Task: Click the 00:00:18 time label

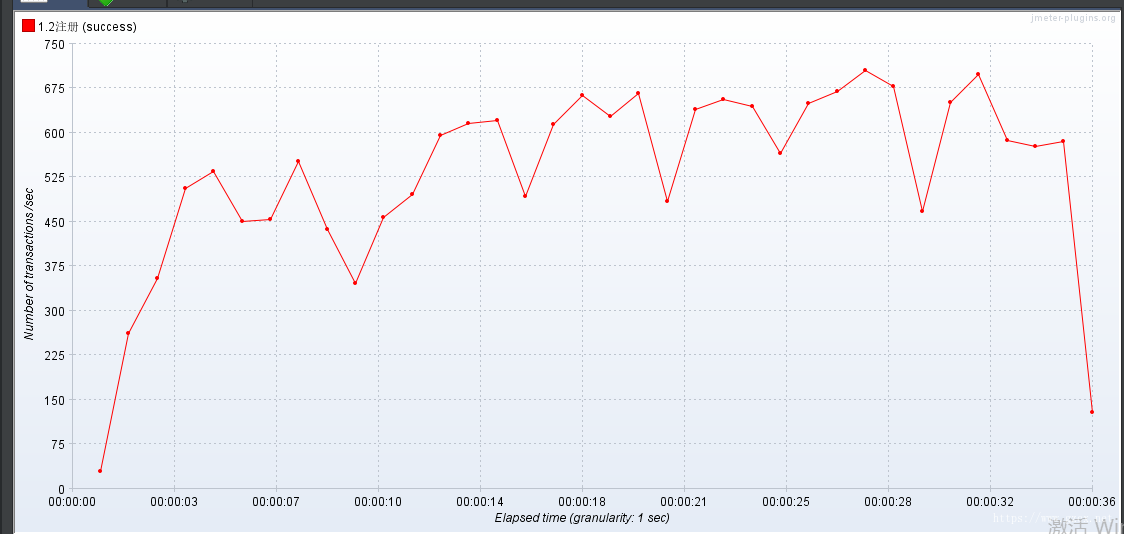Action: (582, 502)
